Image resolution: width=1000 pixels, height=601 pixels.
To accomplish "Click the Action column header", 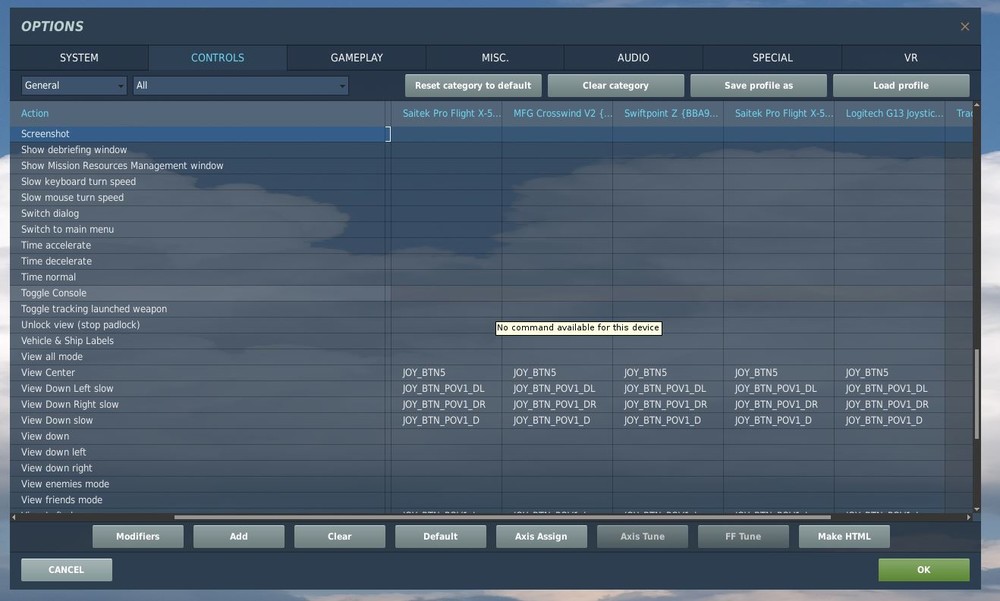I will (x=197, y=113).
